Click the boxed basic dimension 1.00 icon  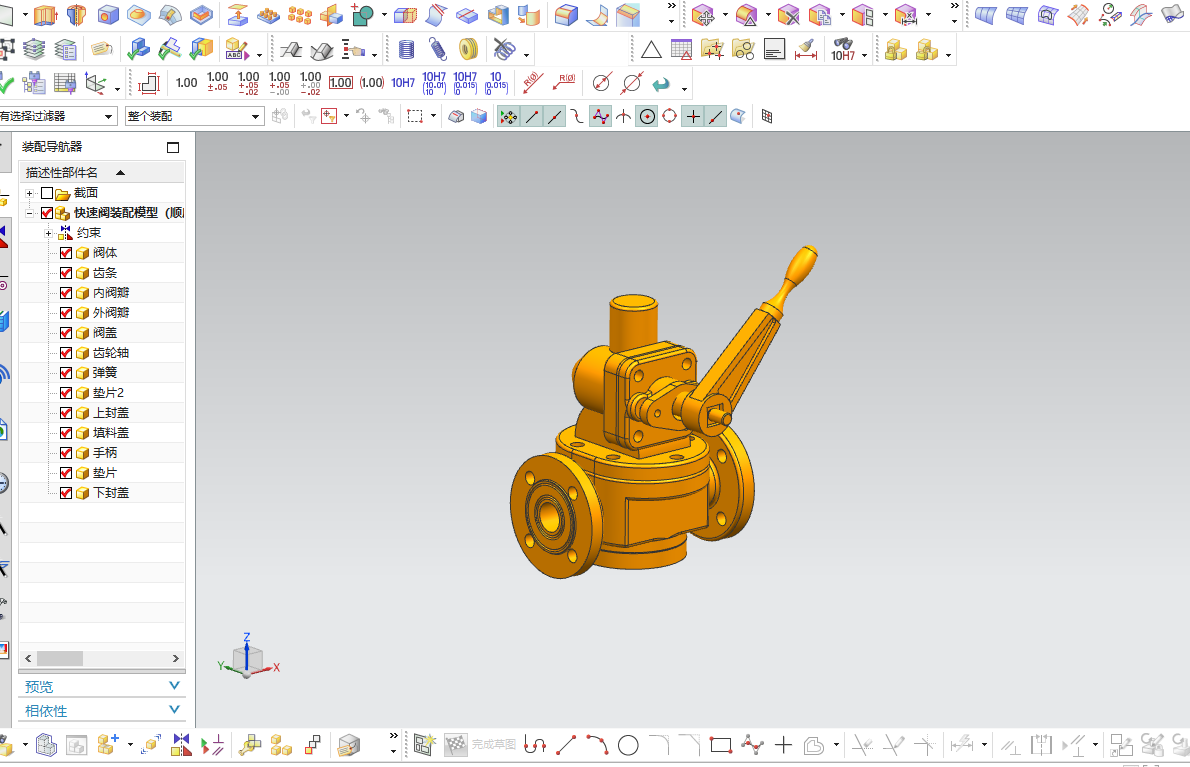tap(340, 83)
